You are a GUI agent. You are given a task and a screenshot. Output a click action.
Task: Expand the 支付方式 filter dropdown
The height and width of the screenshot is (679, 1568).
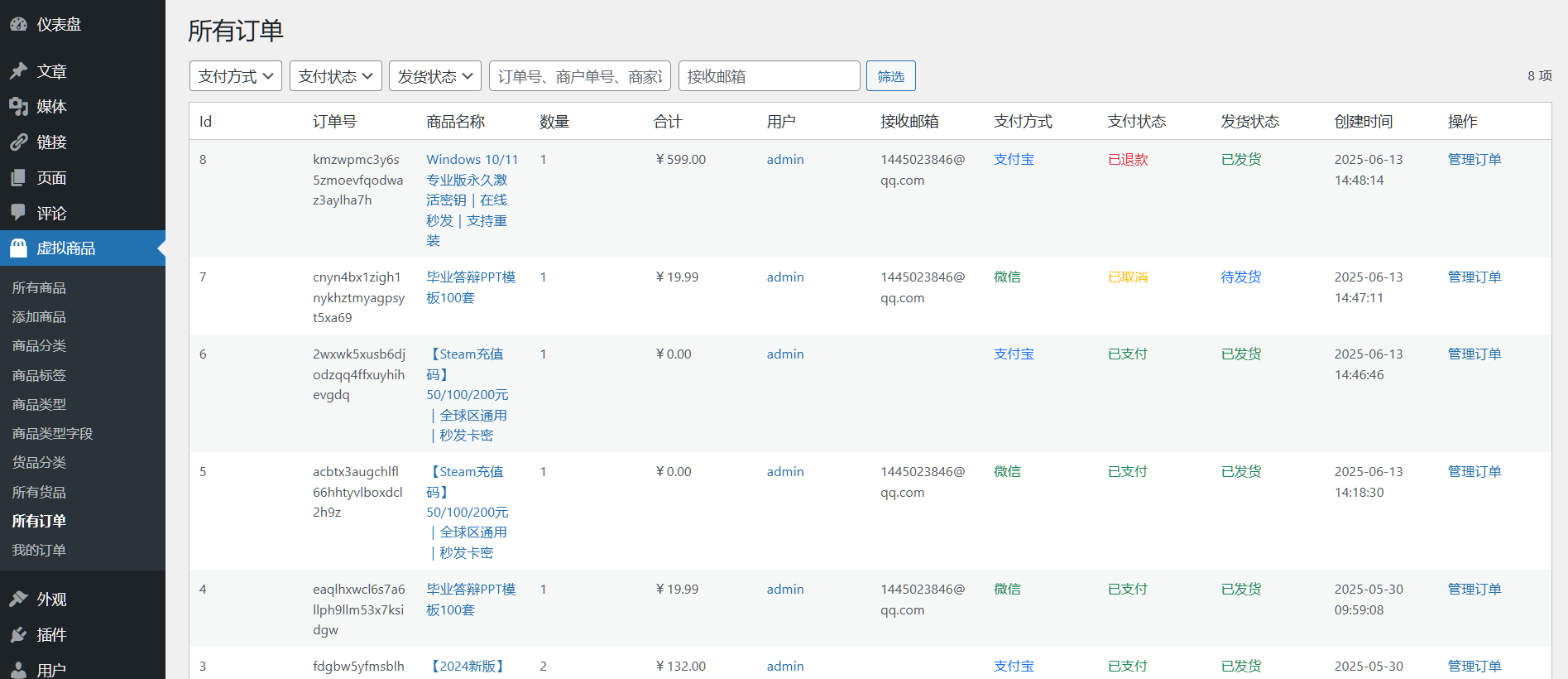236,76
